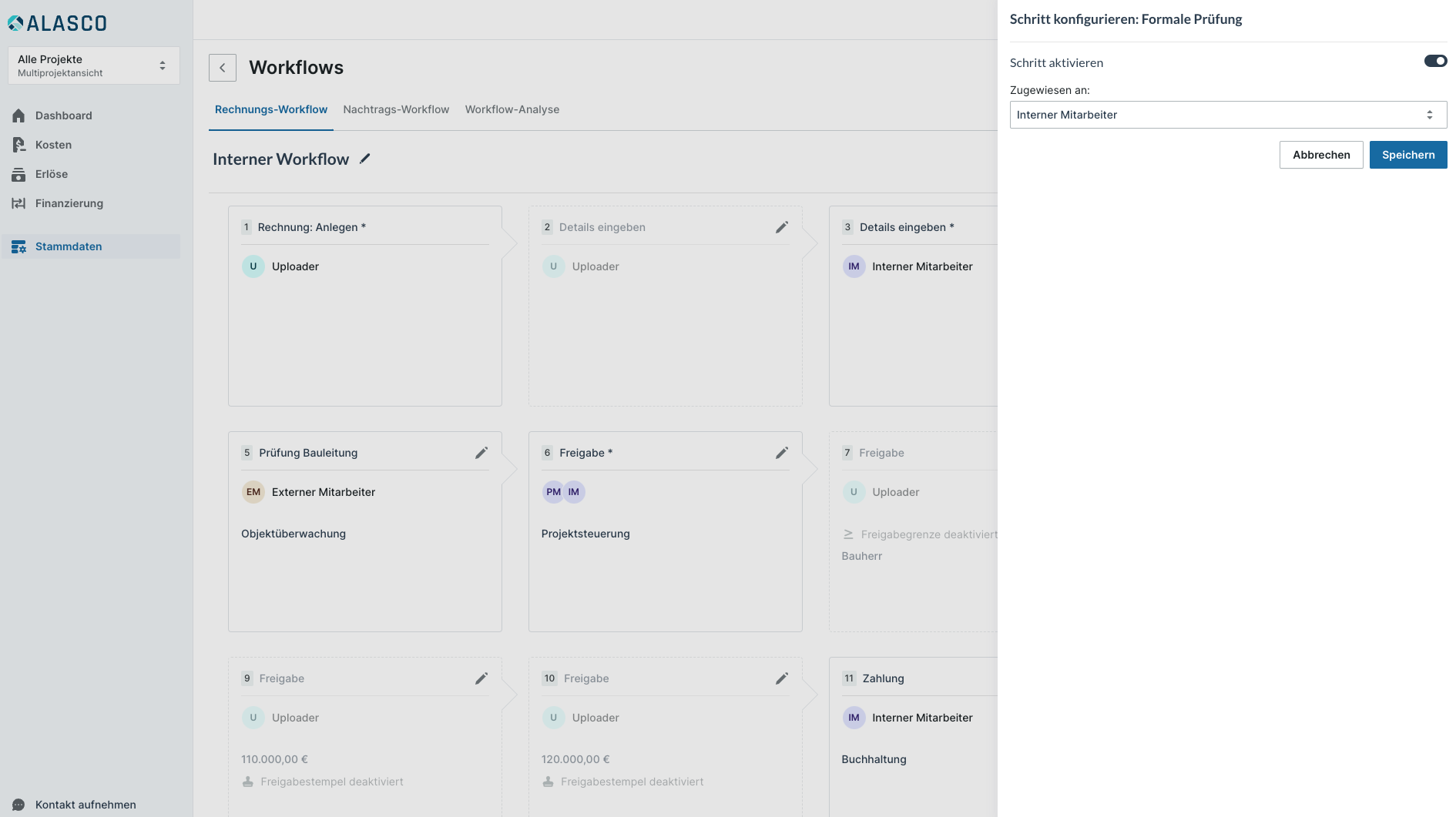The height and width of the screenshot is (817, 1456).
Task: Open the Workflow-Analyse tab
Action: [x=512, y=109]
